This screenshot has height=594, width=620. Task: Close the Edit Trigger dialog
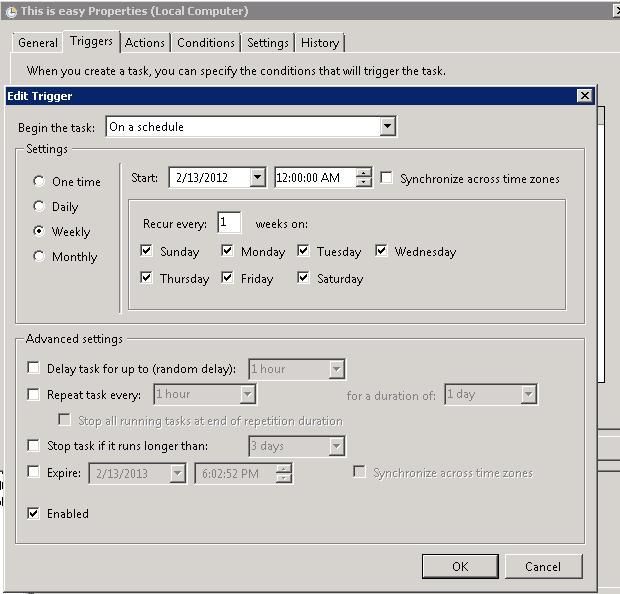click(584, 96)
